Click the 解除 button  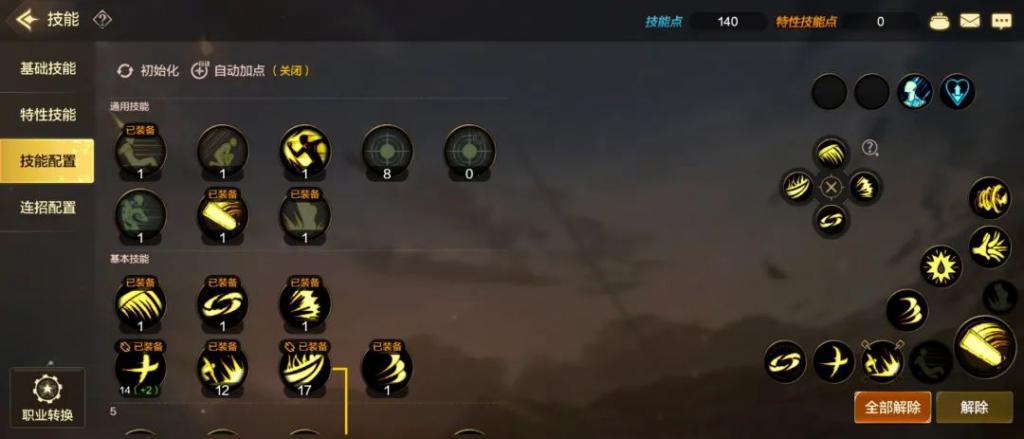[974, 408]
